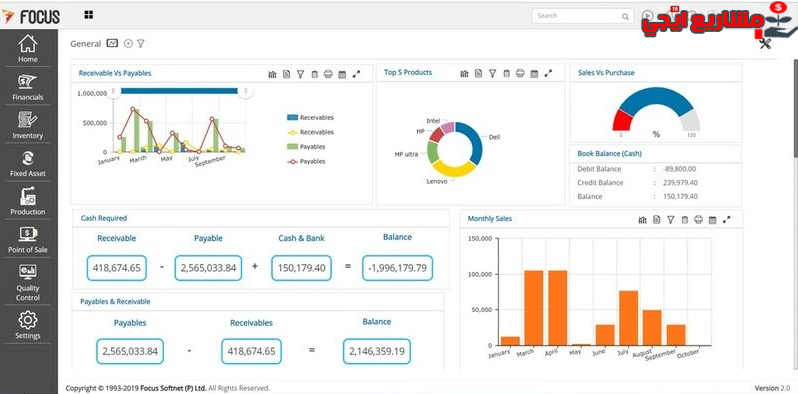798x394 pixels.
Task: Click the Credit Balance value 239,979.40
Action: 680,183
